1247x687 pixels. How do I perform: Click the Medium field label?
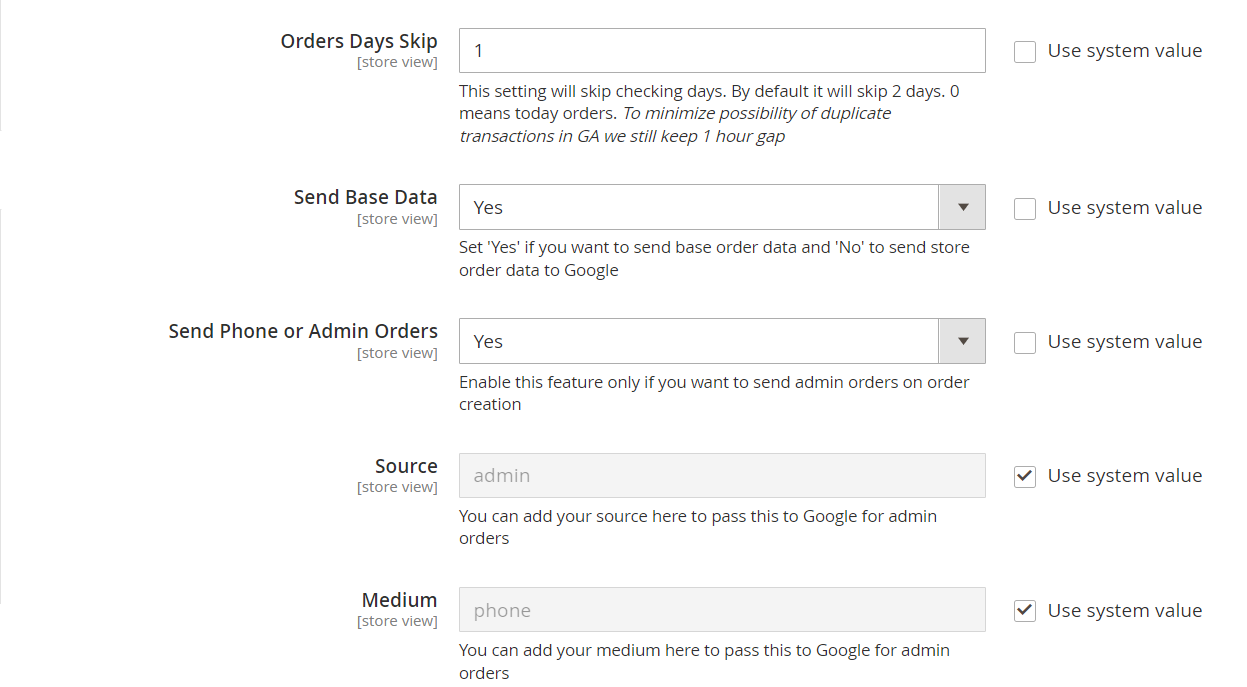point(399,600)
